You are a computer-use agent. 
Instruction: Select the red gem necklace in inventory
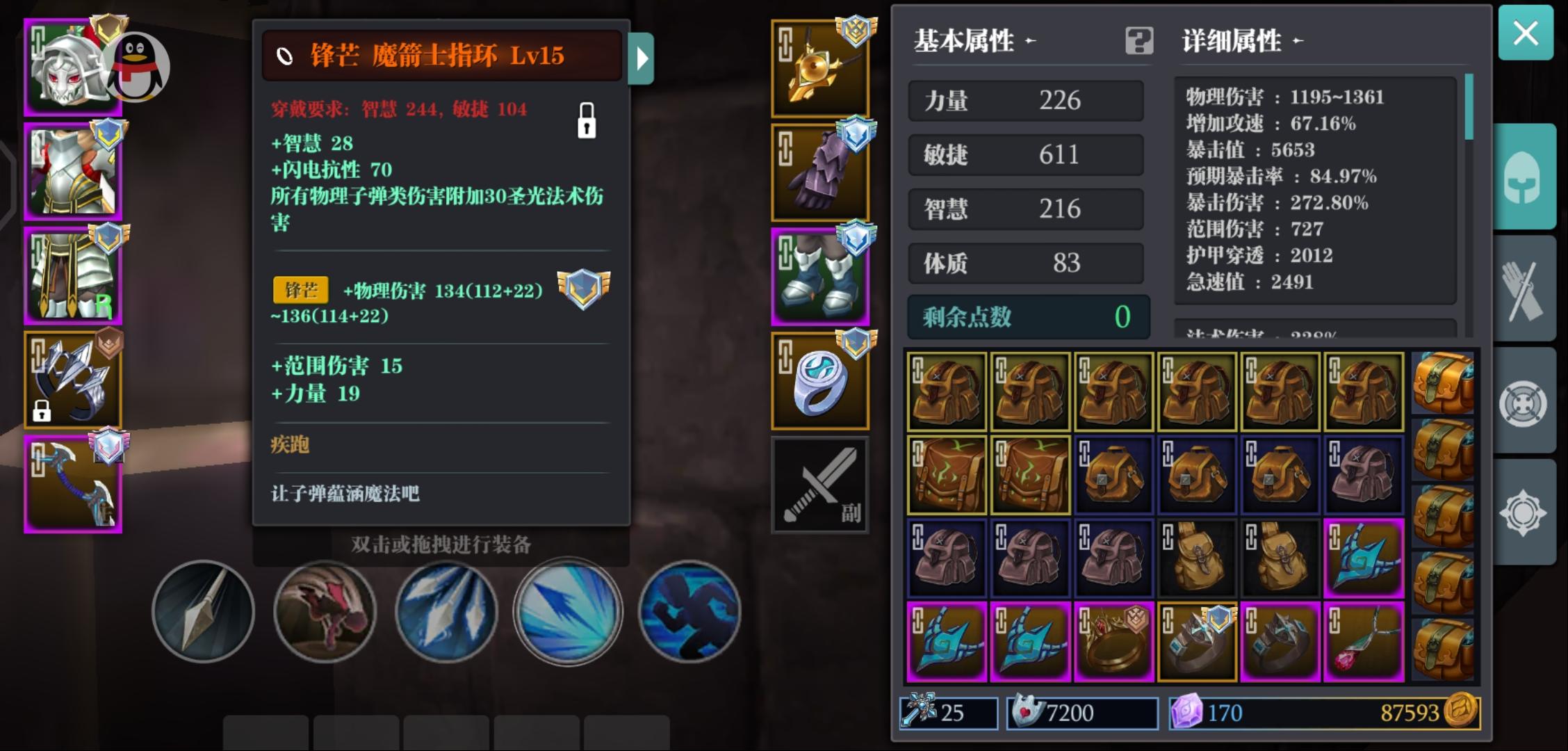[x=1364, y=642]
